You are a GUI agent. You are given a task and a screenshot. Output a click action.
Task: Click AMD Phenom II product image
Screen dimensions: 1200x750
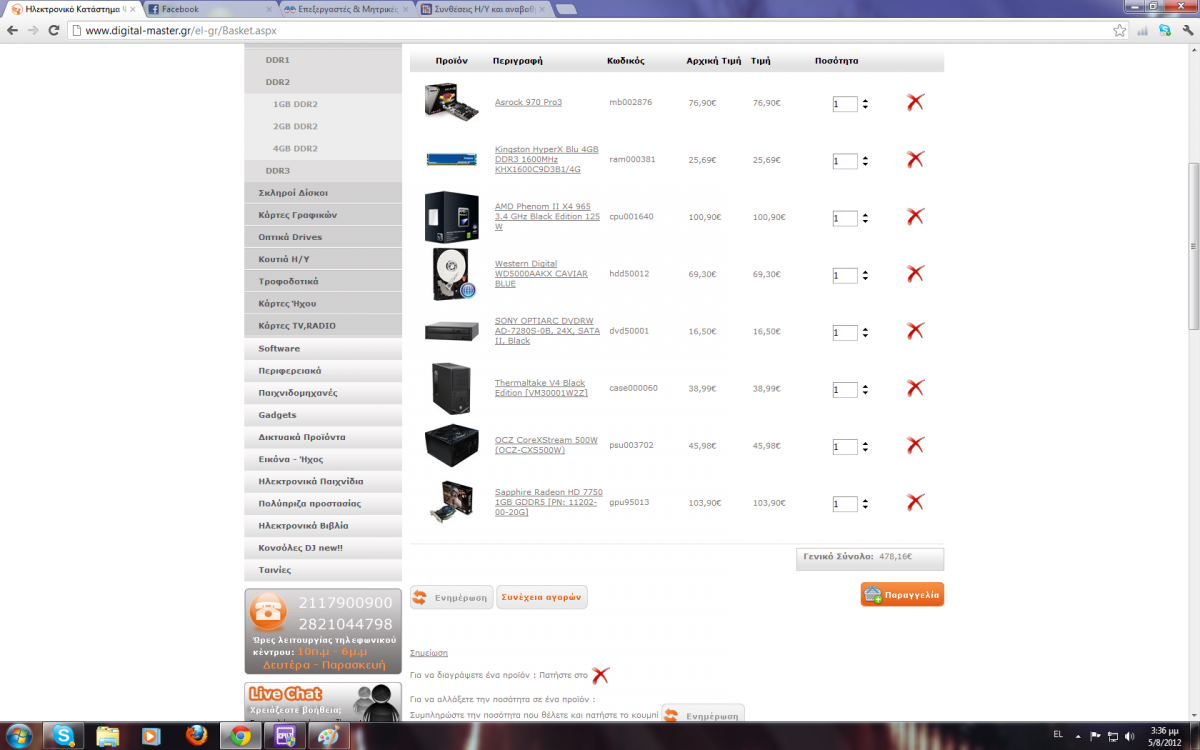click(x=452, y=216)
